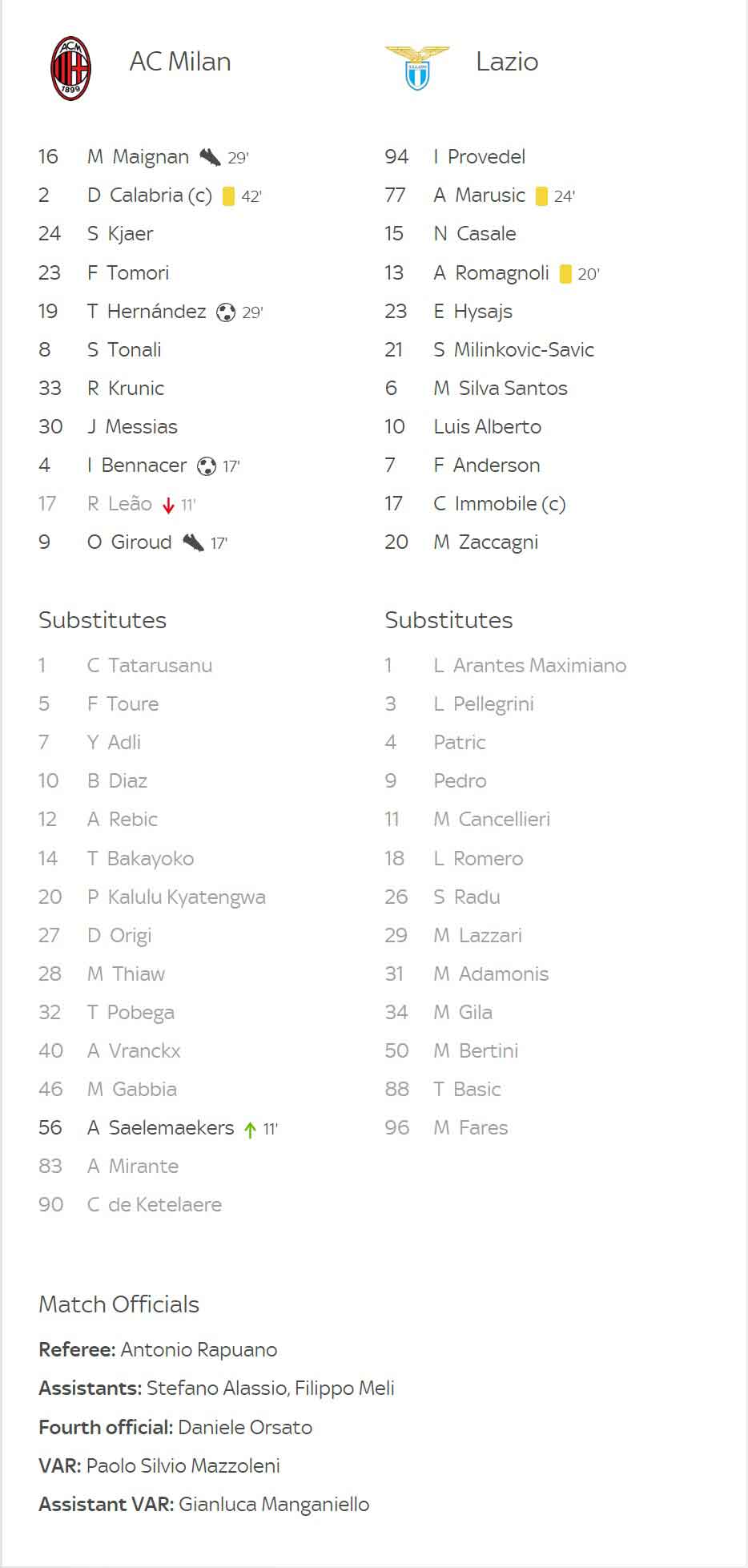Click the AC Milan club crest
The image size is (748, 1568).
coord(70,68)
